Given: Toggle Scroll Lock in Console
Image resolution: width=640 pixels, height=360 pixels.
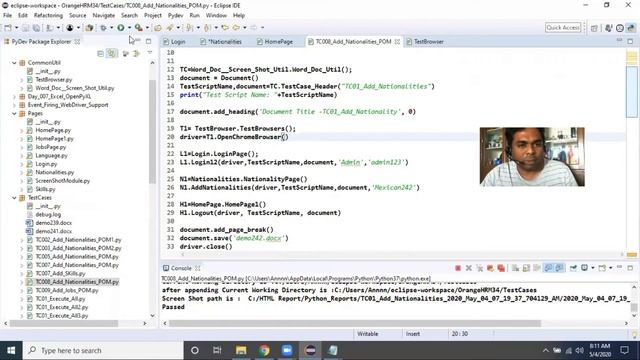Looking at the screenshot, I should coord(526,268).
